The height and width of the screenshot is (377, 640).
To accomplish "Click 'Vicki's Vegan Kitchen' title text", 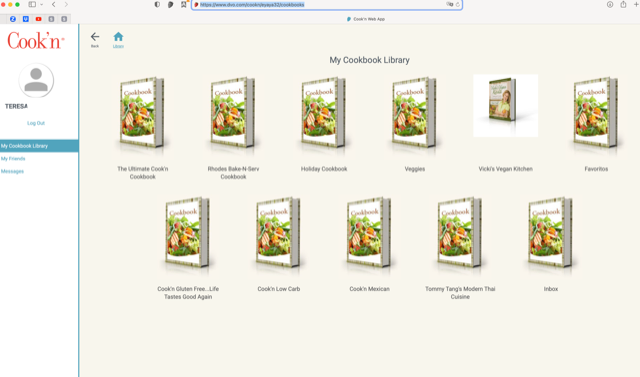I will 505,169.
